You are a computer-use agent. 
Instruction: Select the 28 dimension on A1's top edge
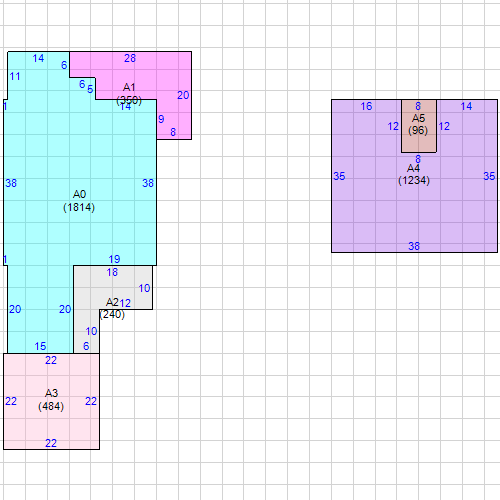130,58
